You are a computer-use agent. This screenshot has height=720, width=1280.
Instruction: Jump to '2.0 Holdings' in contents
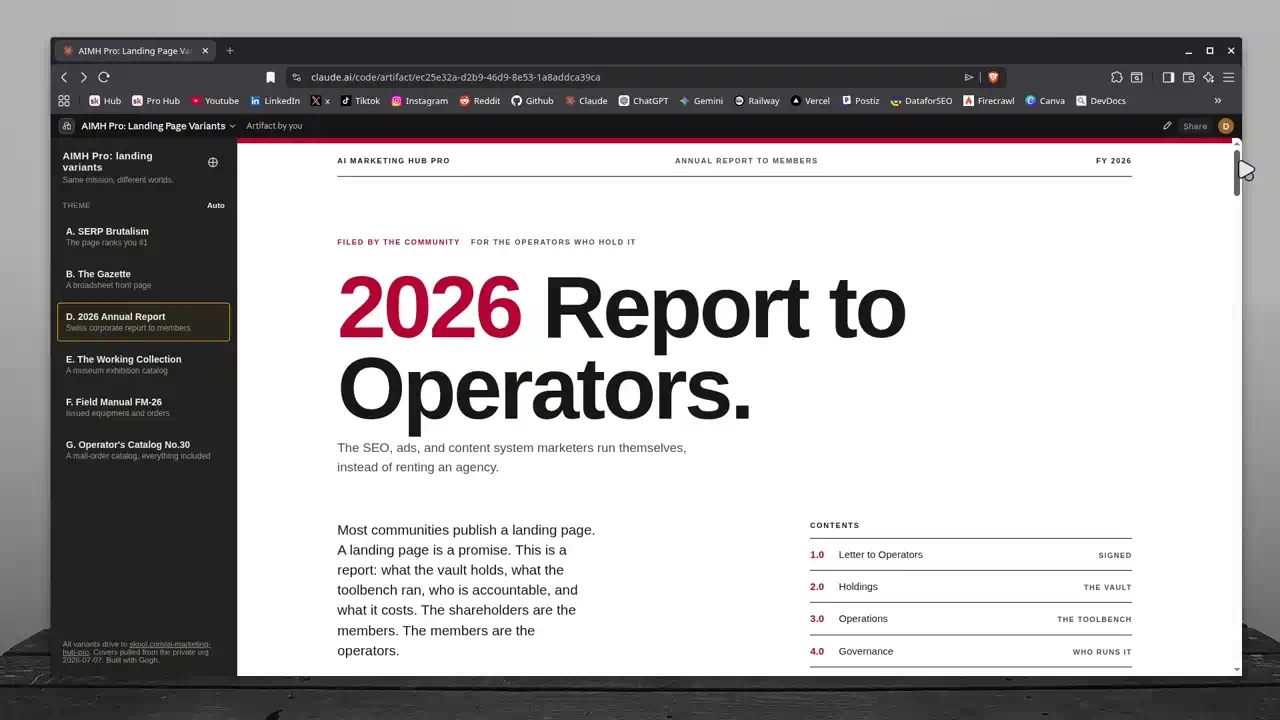point(970,587)
